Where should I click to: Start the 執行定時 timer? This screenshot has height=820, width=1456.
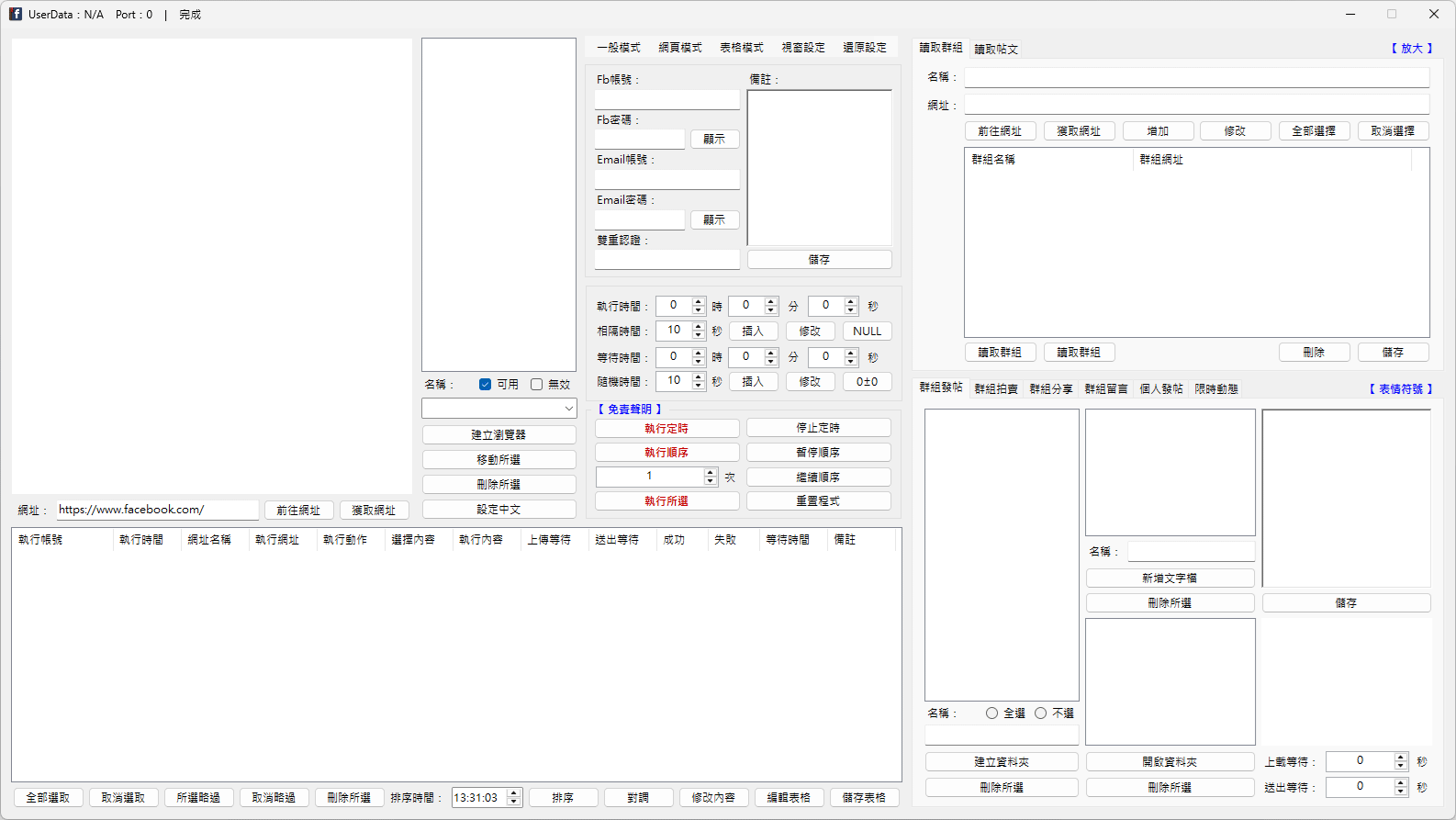(666, 429)
